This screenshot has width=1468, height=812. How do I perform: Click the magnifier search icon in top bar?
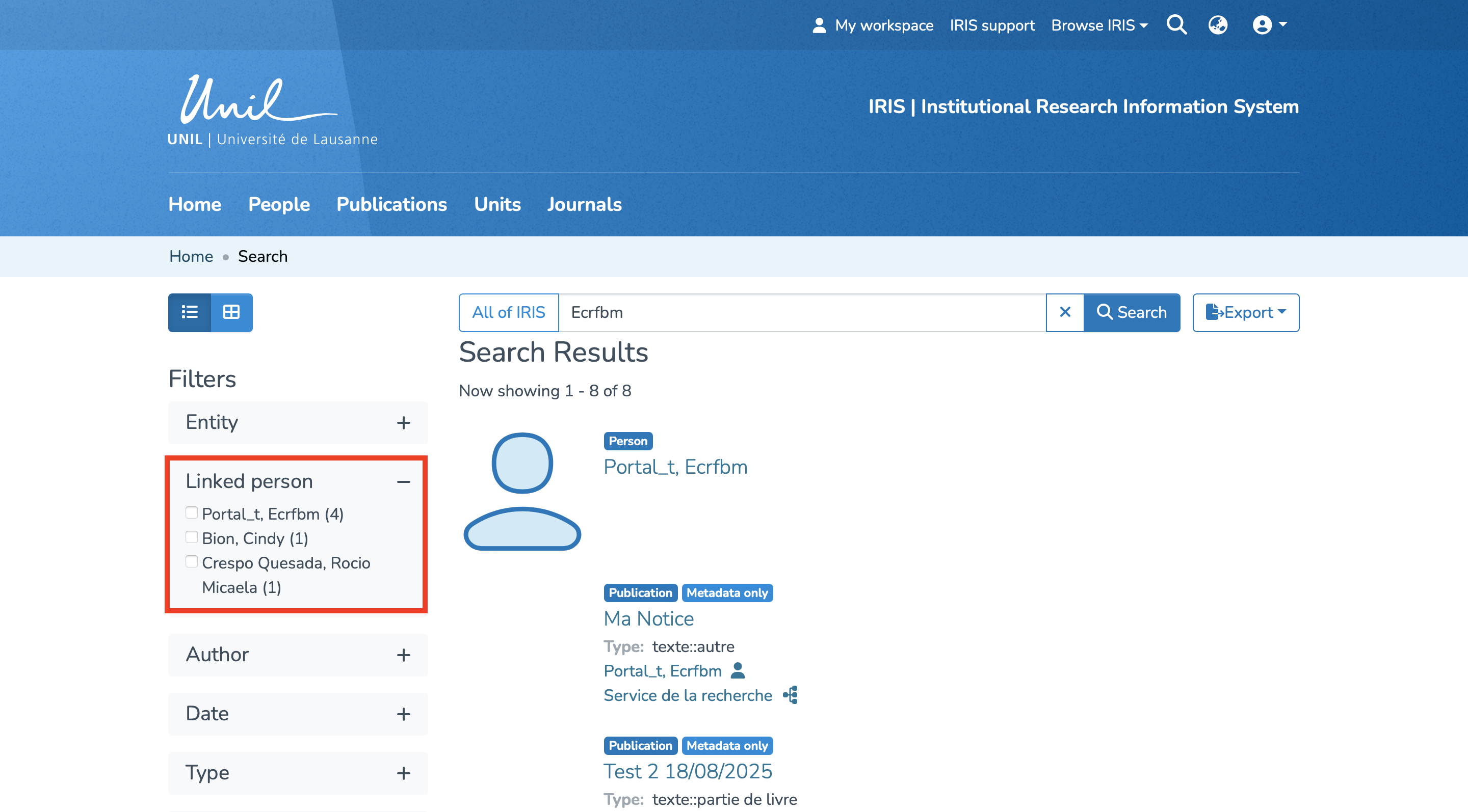coord(1176,25)
